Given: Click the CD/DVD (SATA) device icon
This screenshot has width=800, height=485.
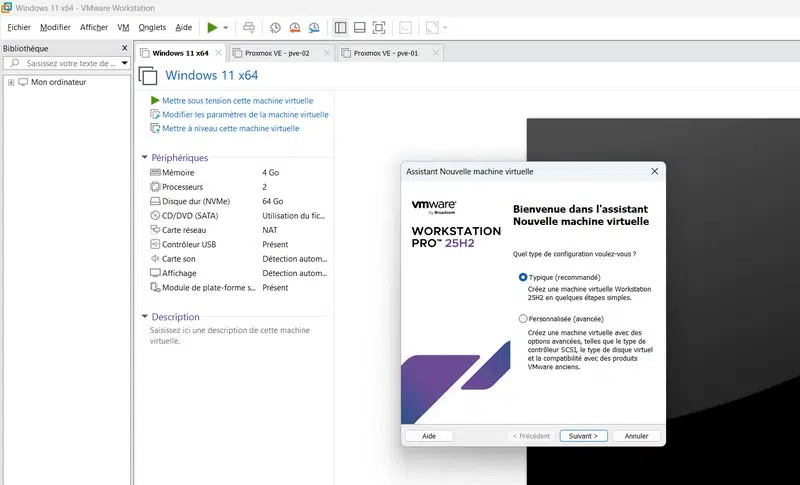Looking at the screenshot, I should click(x=155, y=216).
